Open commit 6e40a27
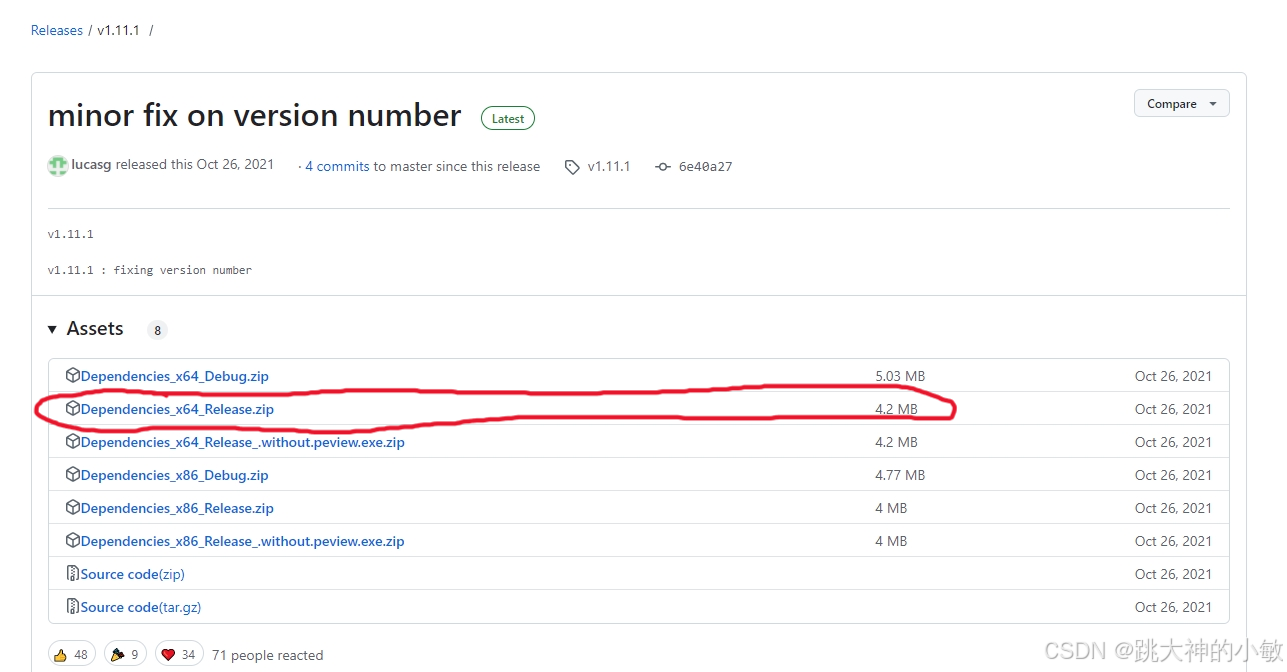Screen dimensions: 1287x672 (x=705, y=166)
